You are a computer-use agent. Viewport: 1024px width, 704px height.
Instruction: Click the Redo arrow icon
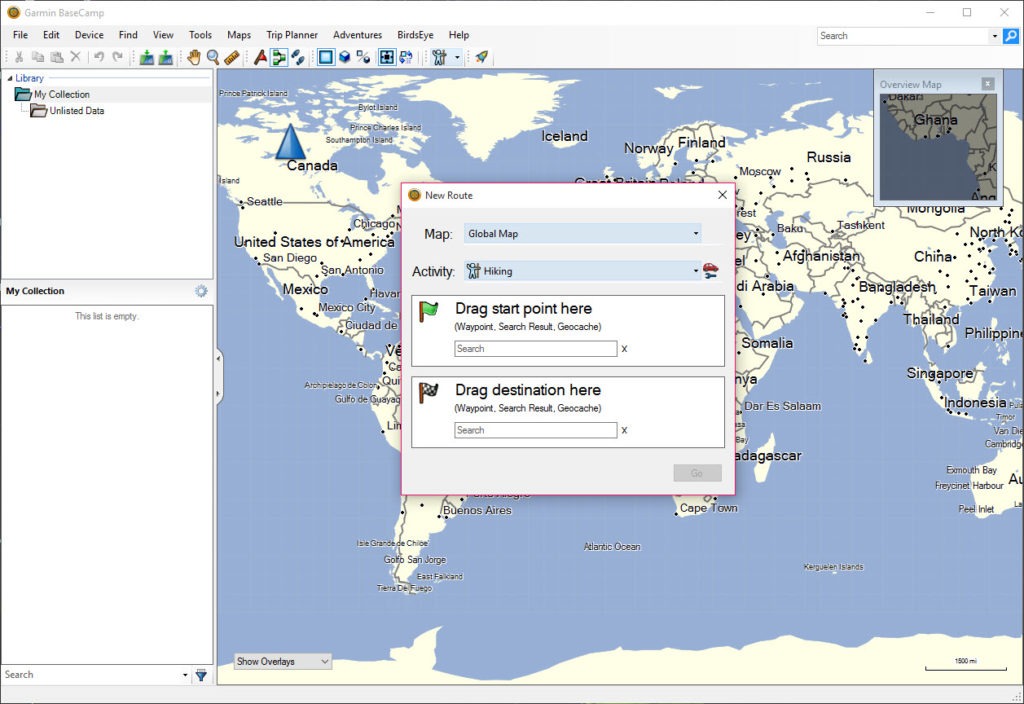point(118,57)
